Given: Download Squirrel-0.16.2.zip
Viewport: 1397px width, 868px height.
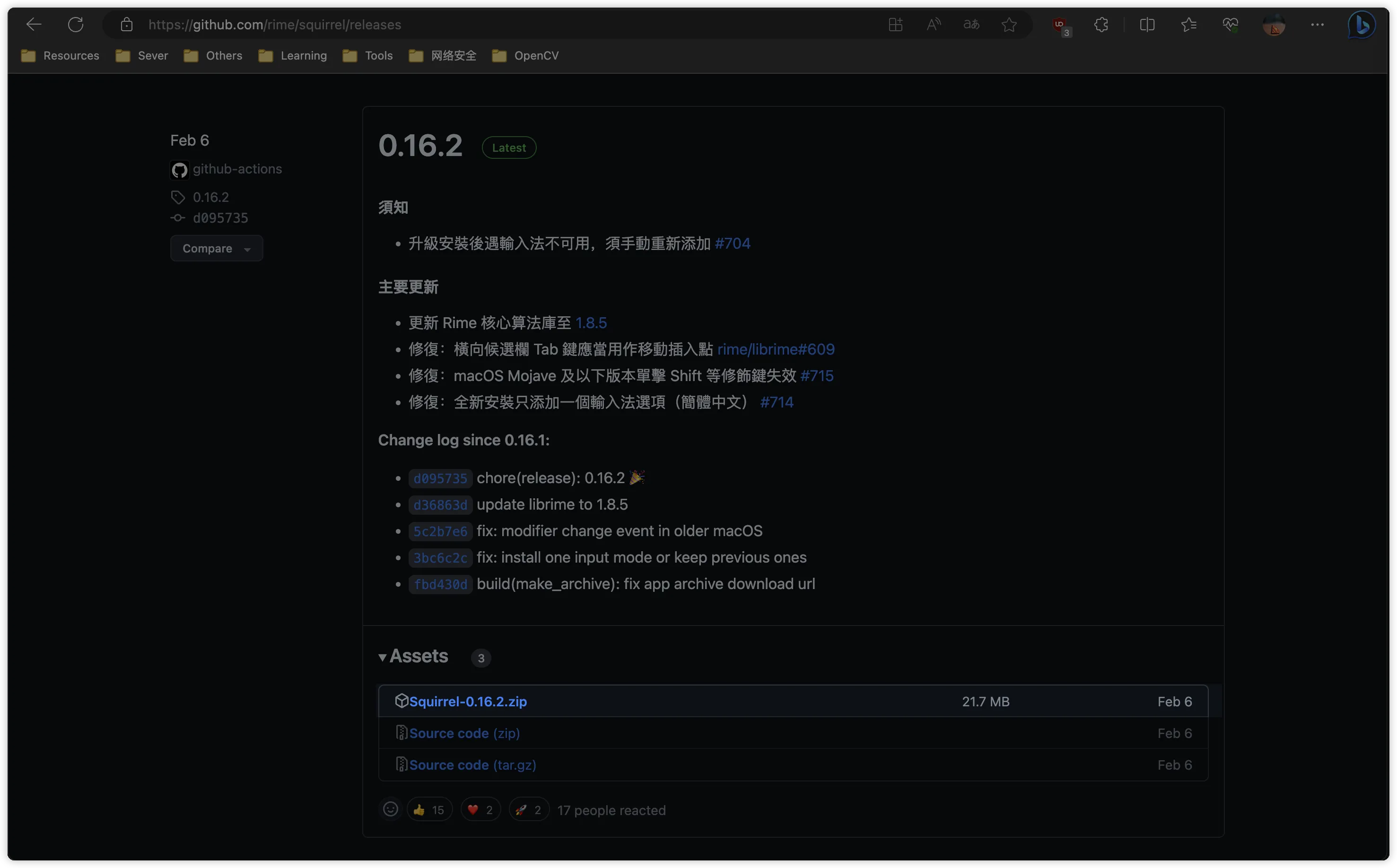Looking at the screenshot, I should pos(468,701).
